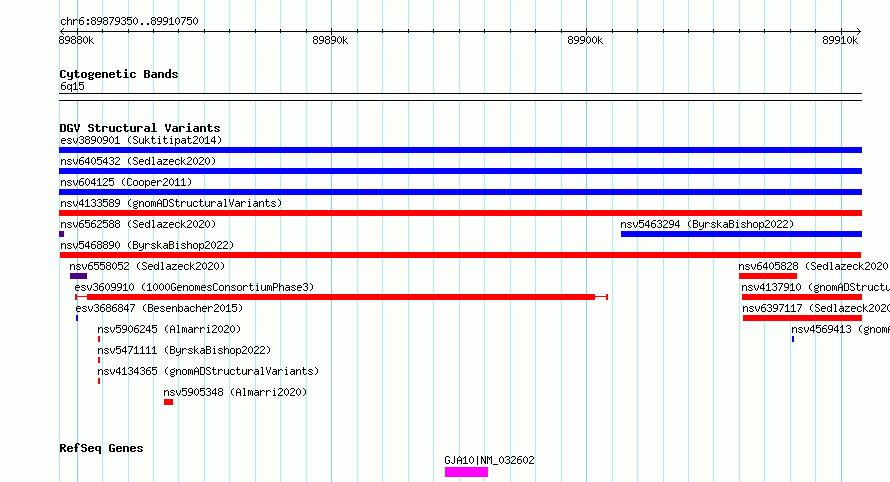Image resolution: width=890 pixels, height=482 pixels.
Task: Click the Cytogenetic Bands track title
Action: point(119,74)
